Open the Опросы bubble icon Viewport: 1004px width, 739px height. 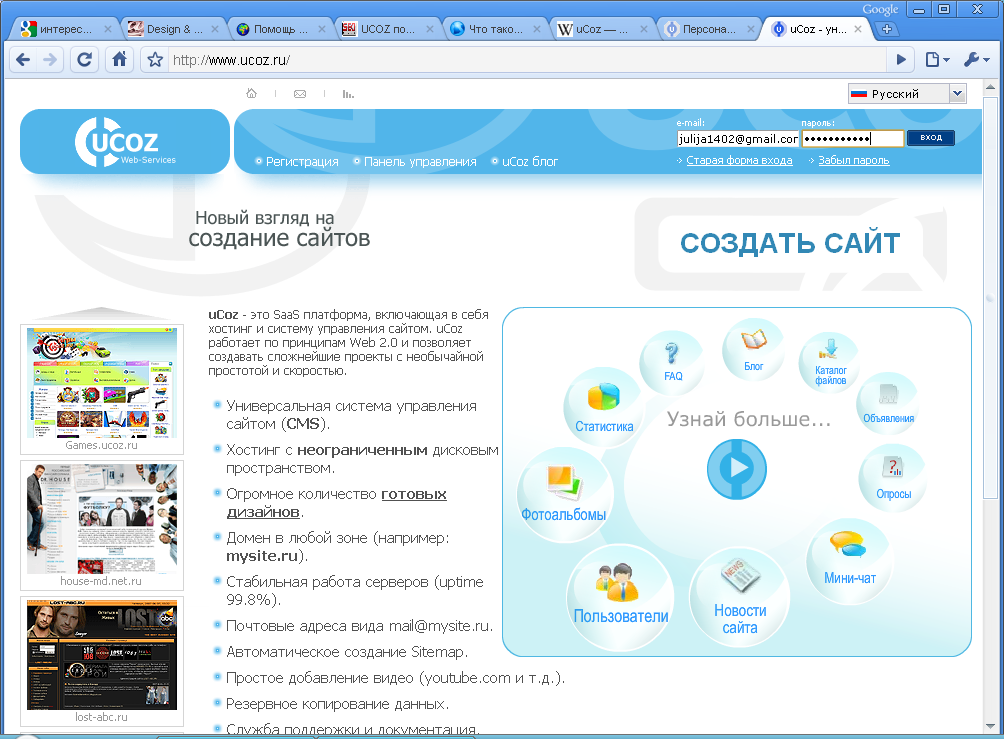(893, 477)
